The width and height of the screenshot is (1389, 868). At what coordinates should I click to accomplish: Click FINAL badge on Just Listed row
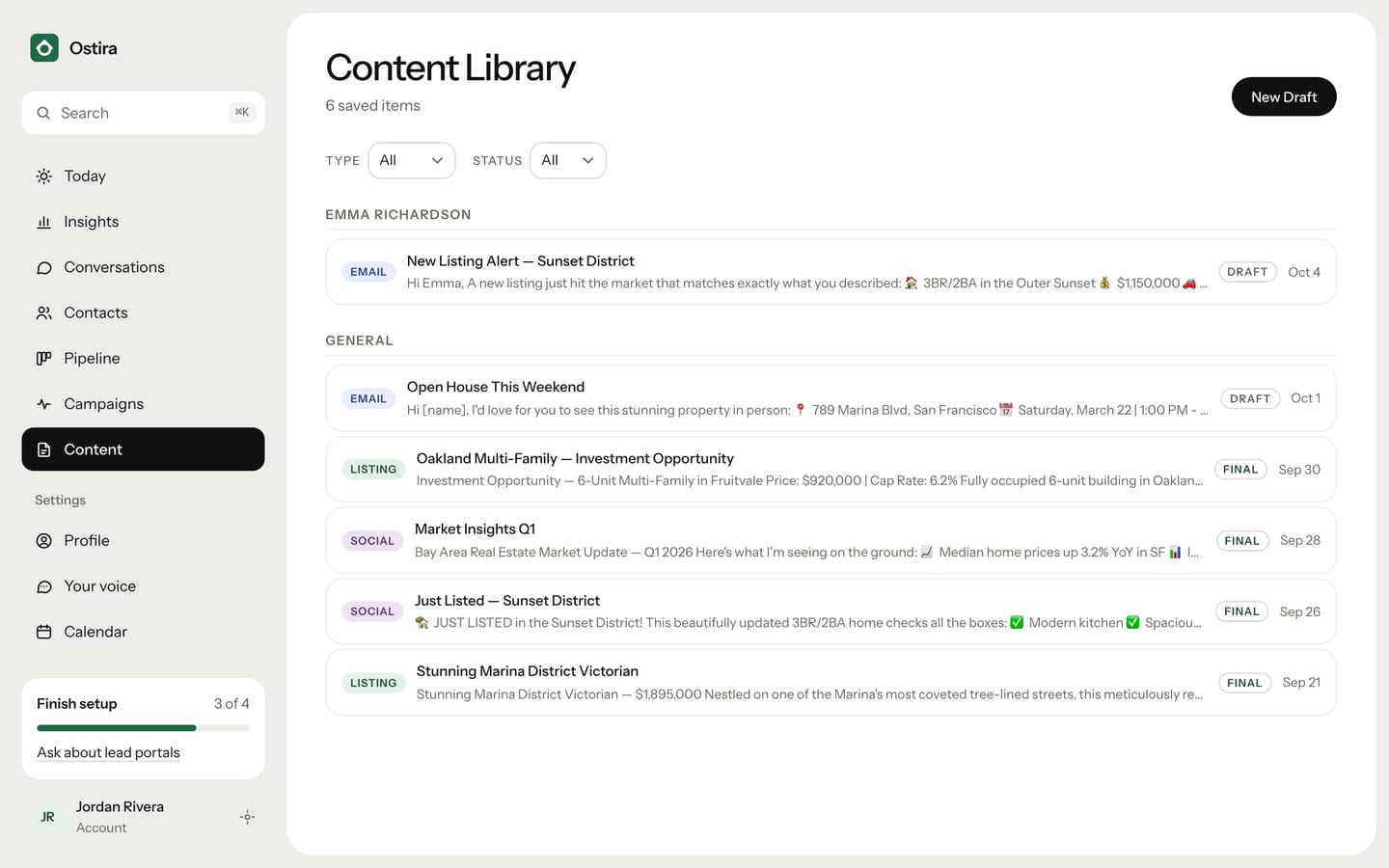(1241, 611)
